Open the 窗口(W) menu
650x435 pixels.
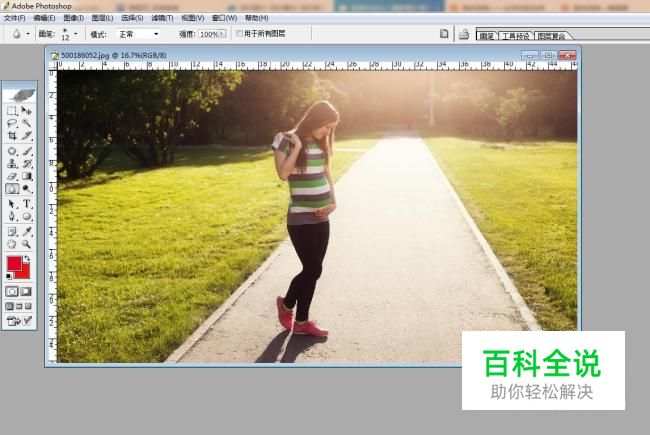tap(224, 18)
